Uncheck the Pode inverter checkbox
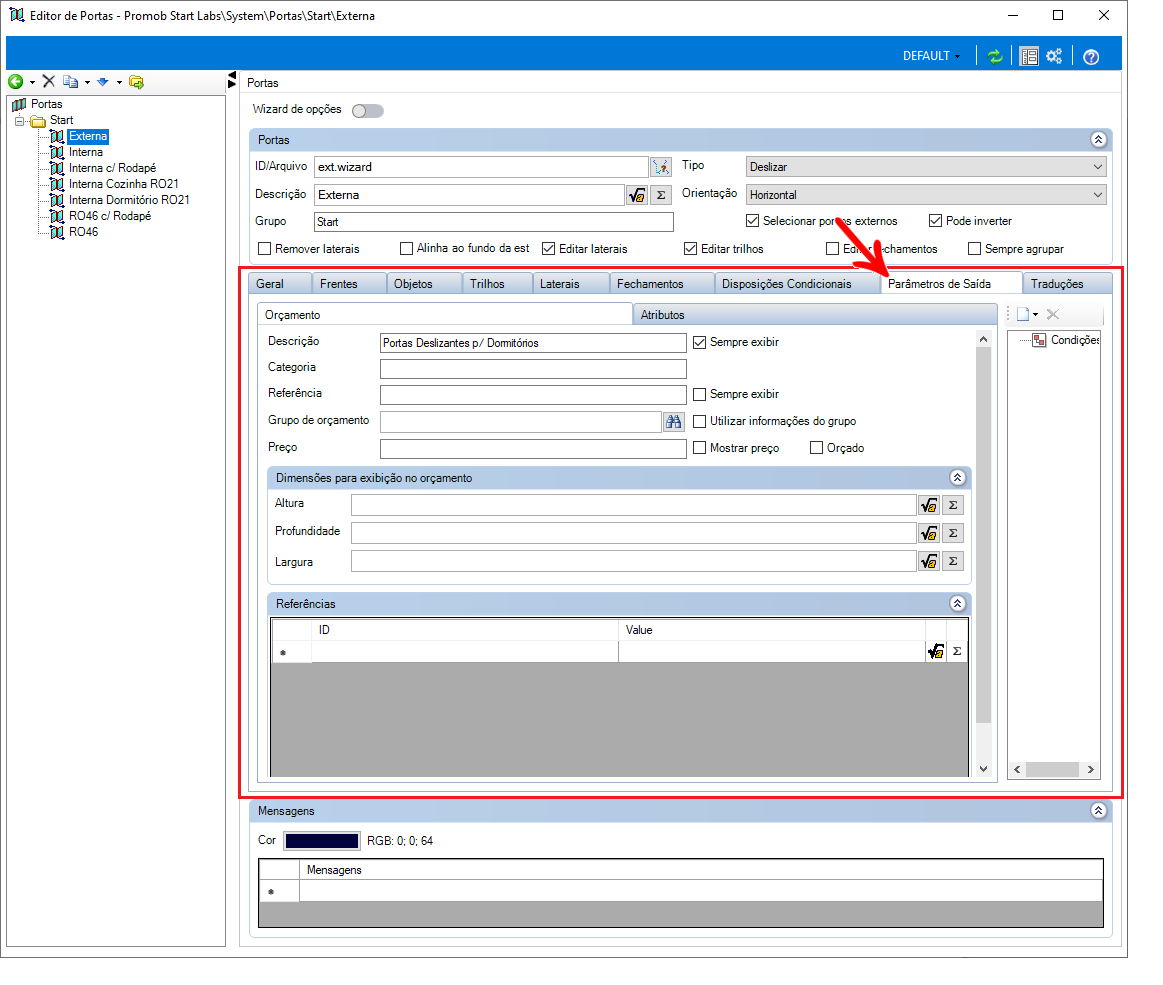1163x985 pixels. 935,221
